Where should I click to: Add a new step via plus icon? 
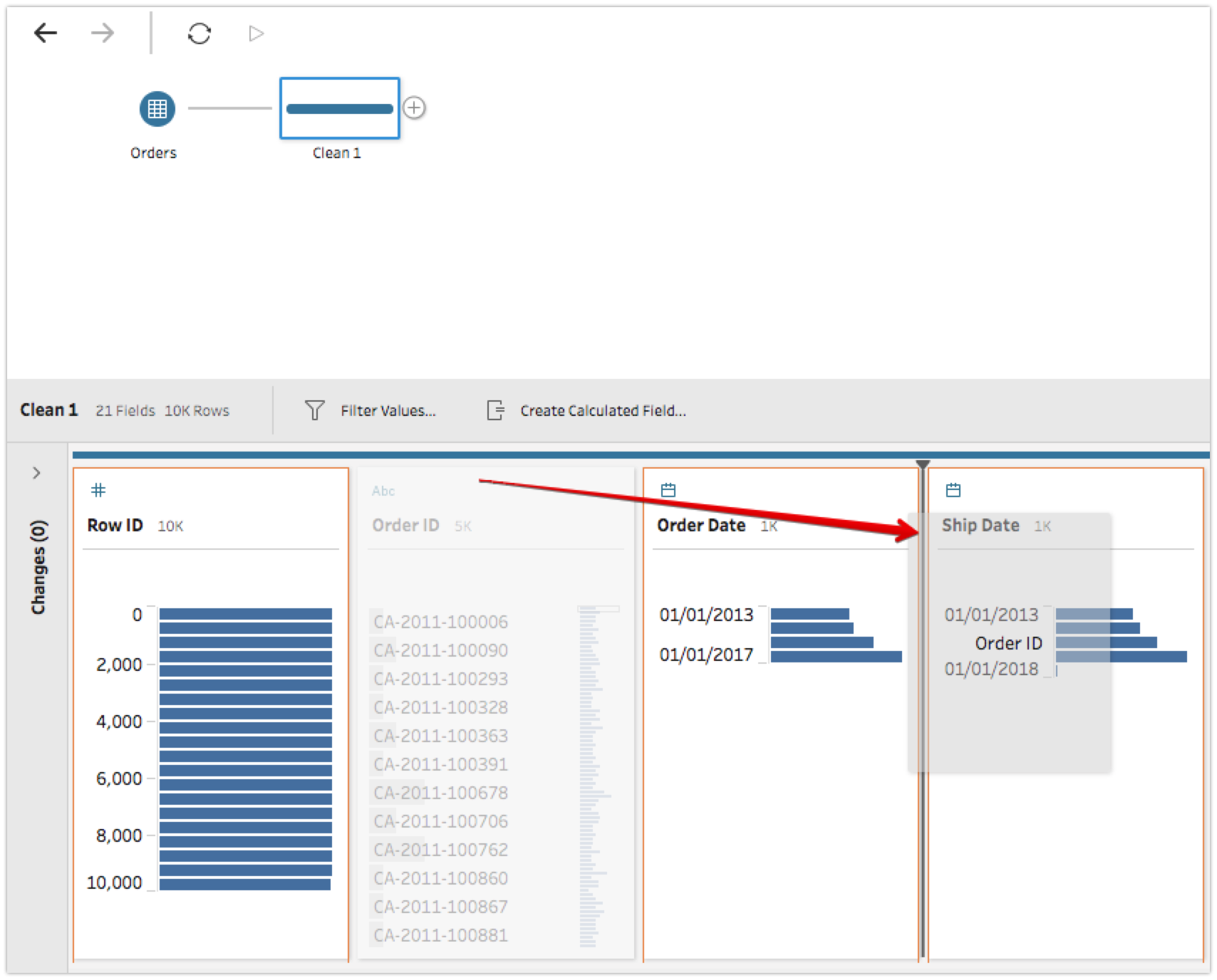click(414, 108)
